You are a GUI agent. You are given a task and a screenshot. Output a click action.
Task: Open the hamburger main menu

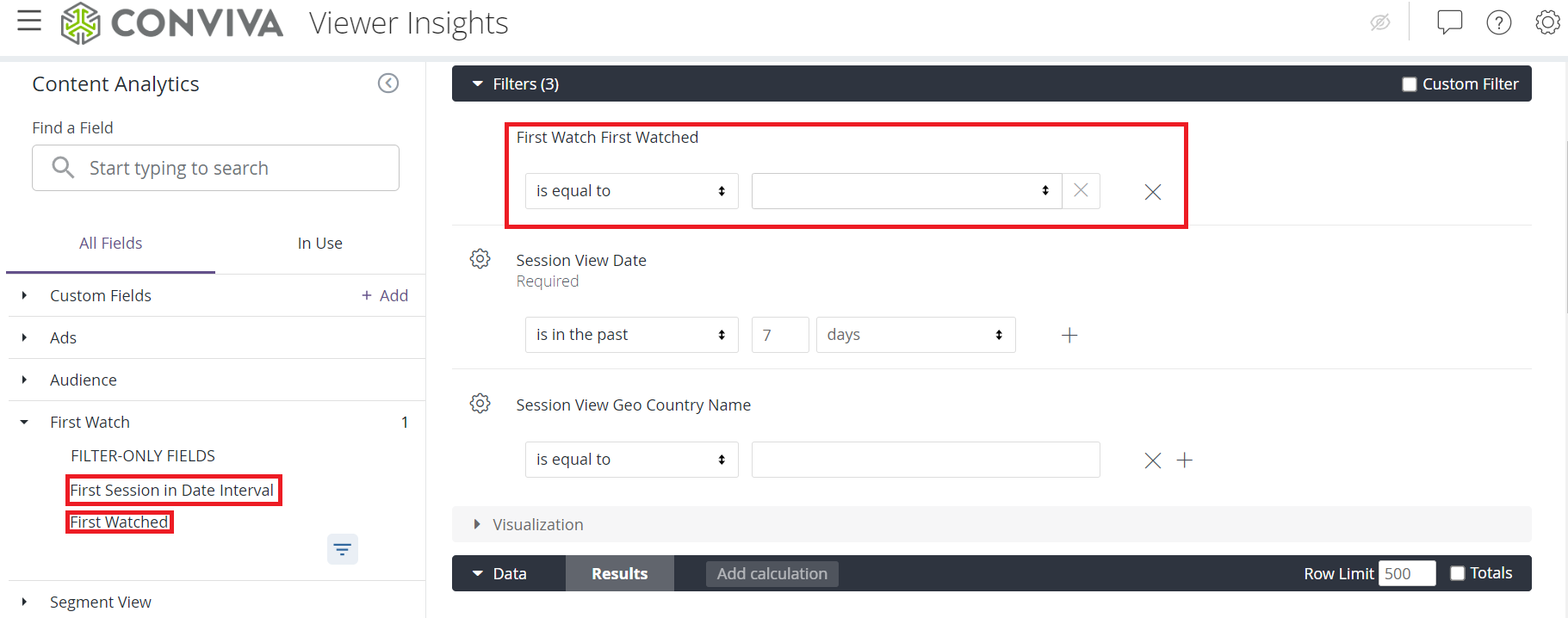[29, 21]
